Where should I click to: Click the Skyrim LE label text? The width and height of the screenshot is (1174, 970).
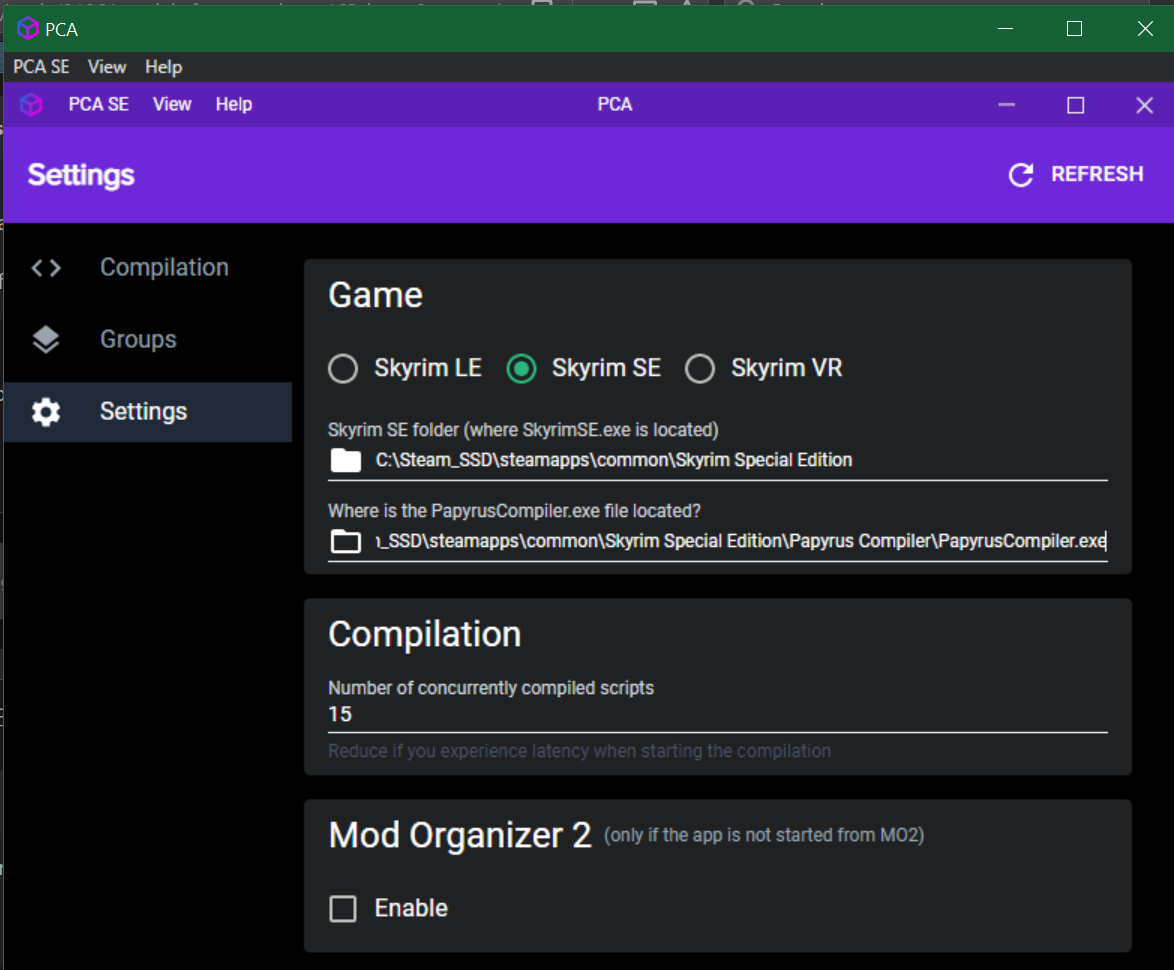point(428,368)
